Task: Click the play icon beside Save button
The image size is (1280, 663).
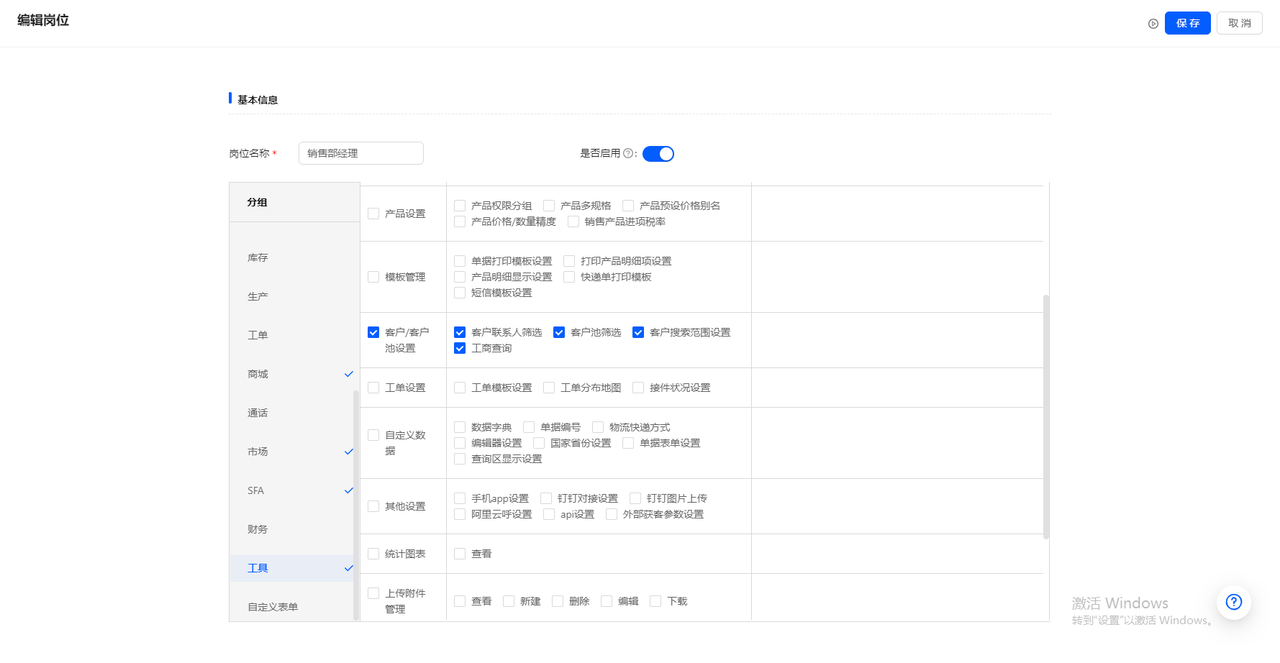Action: tap(1153, 24)
